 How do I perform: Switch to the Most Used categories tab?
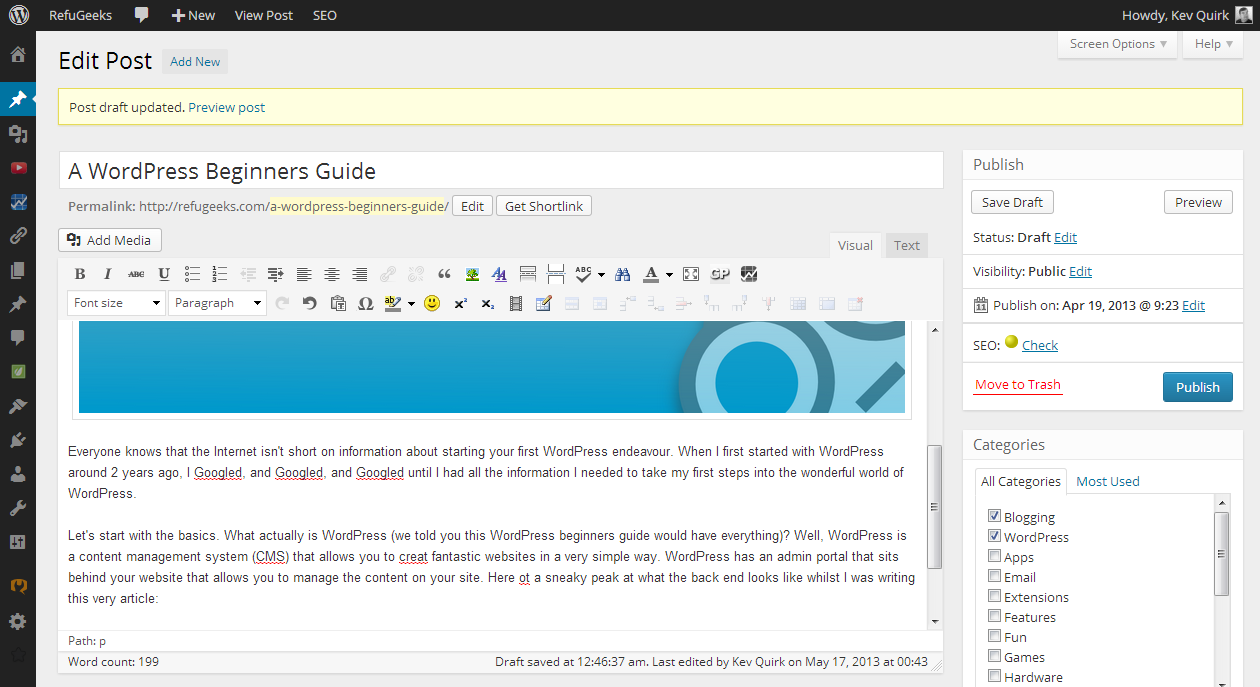point(1107,481)
